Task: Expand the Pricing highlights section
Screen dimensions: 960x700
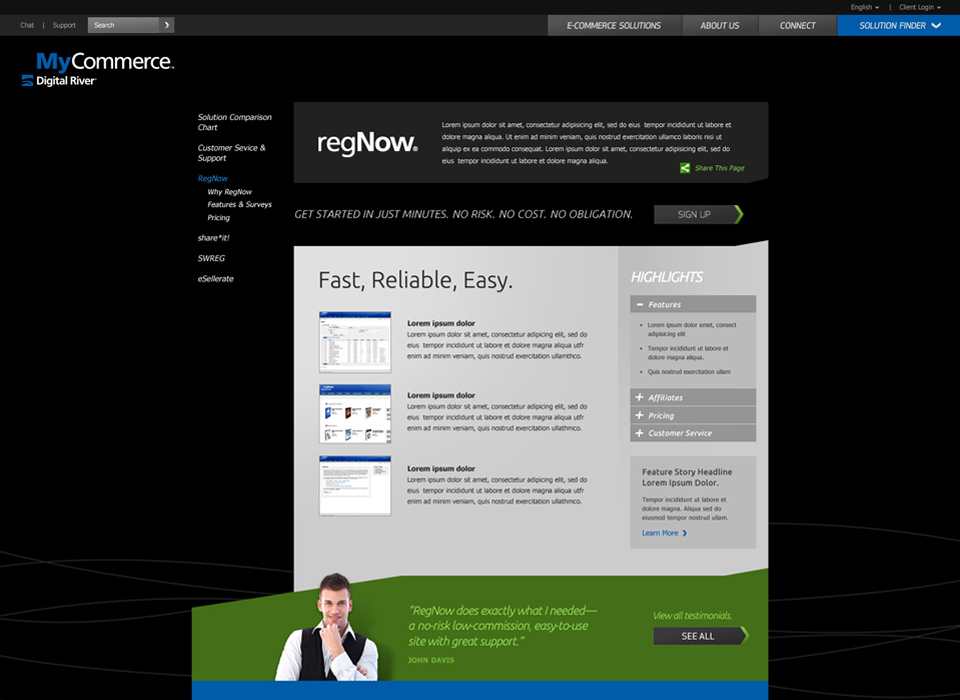Action: point(693,415)
